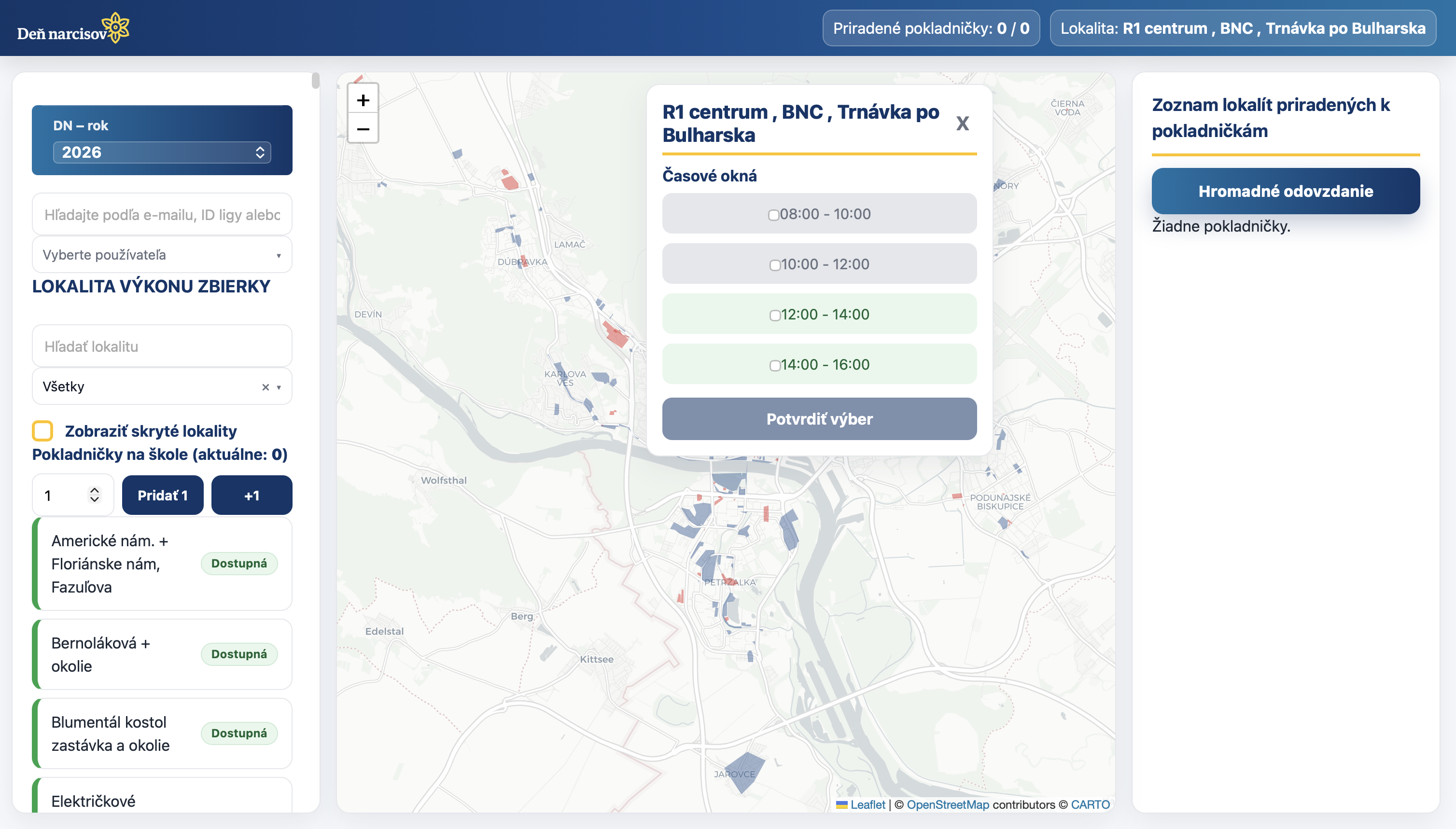
Task: Click the Pridať 1 button
Action: [162, 495]
